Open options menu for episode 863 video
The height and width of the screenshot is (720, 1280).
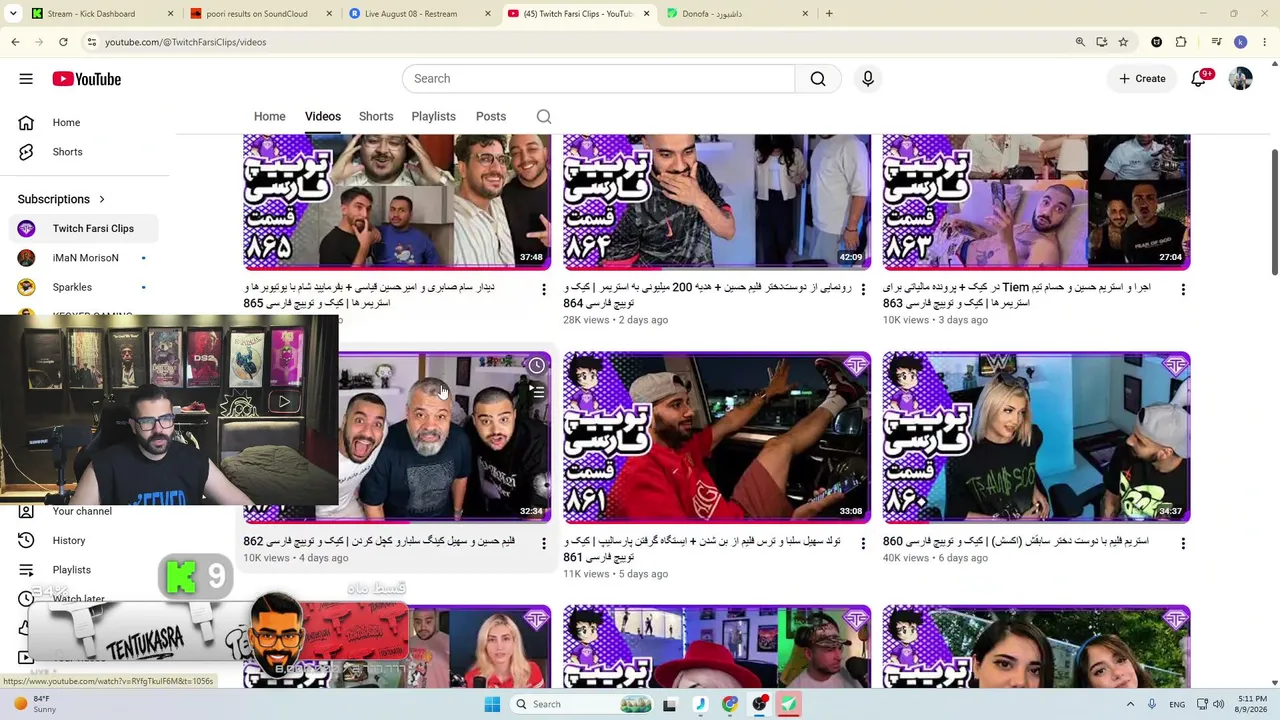click(x=1183, y=290)
